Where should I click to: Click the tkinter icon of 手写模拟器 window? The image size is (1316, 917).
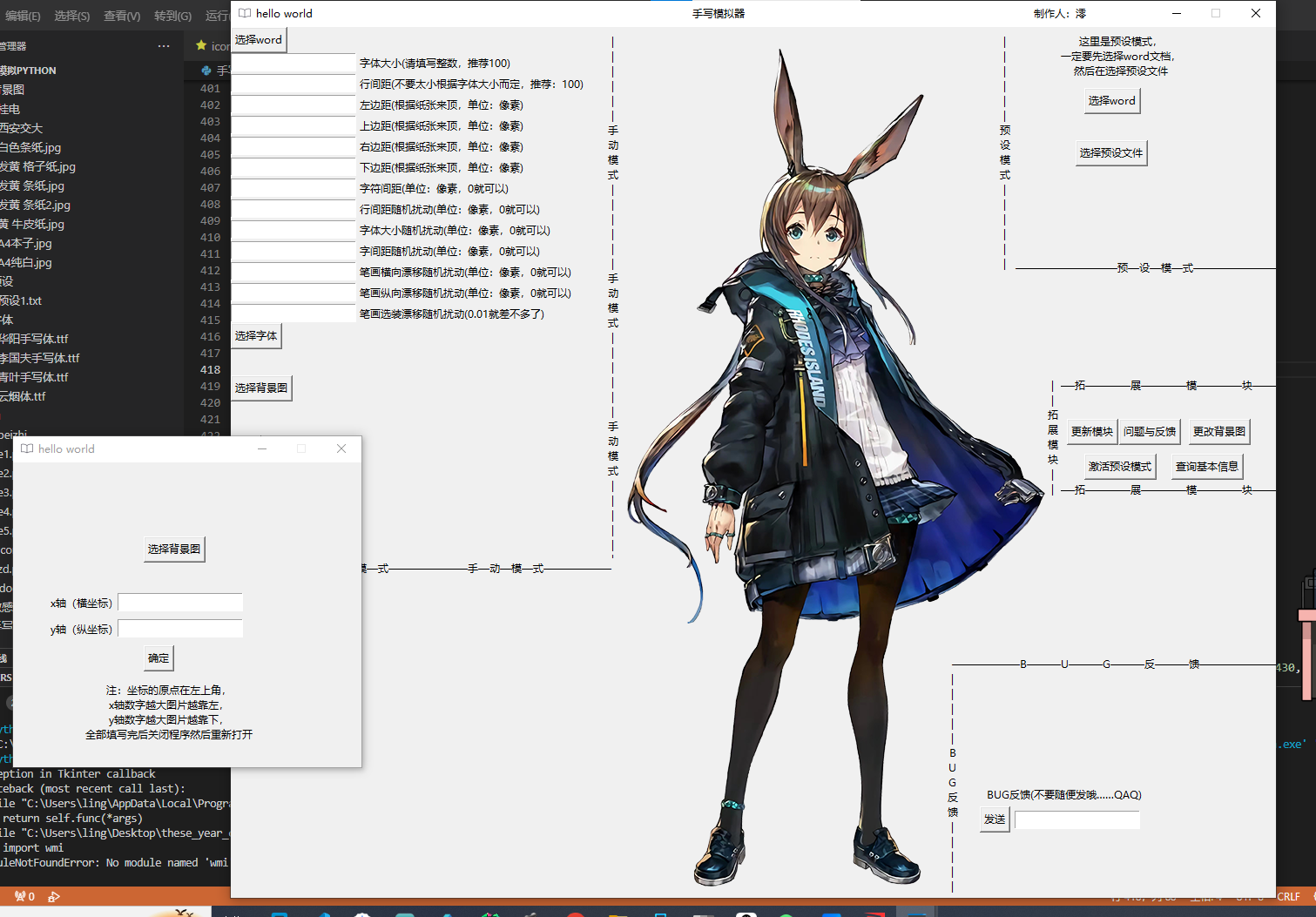pos(245,13)
